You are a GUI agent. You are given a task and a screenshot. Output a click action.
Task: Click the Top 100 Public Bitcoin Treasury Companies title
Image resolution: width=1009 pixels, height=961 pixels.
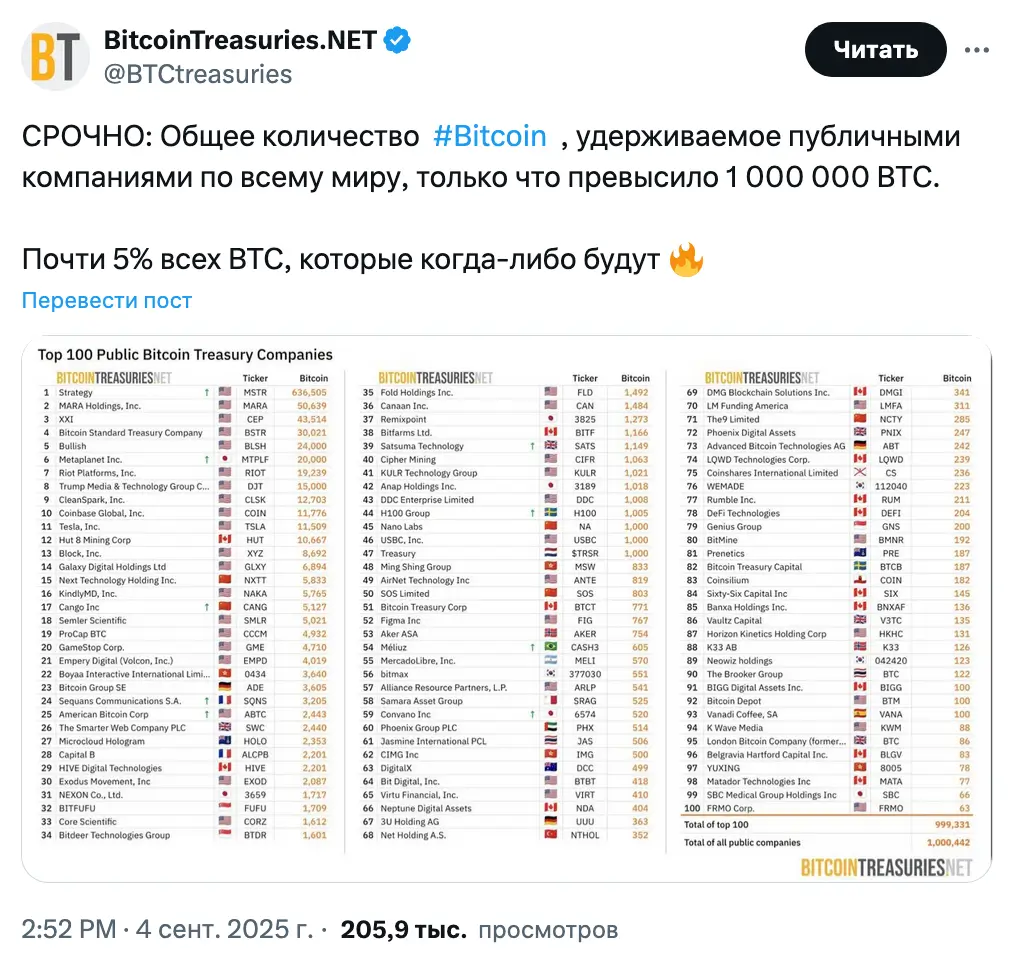pyautogui.click(x=185, y=355)
